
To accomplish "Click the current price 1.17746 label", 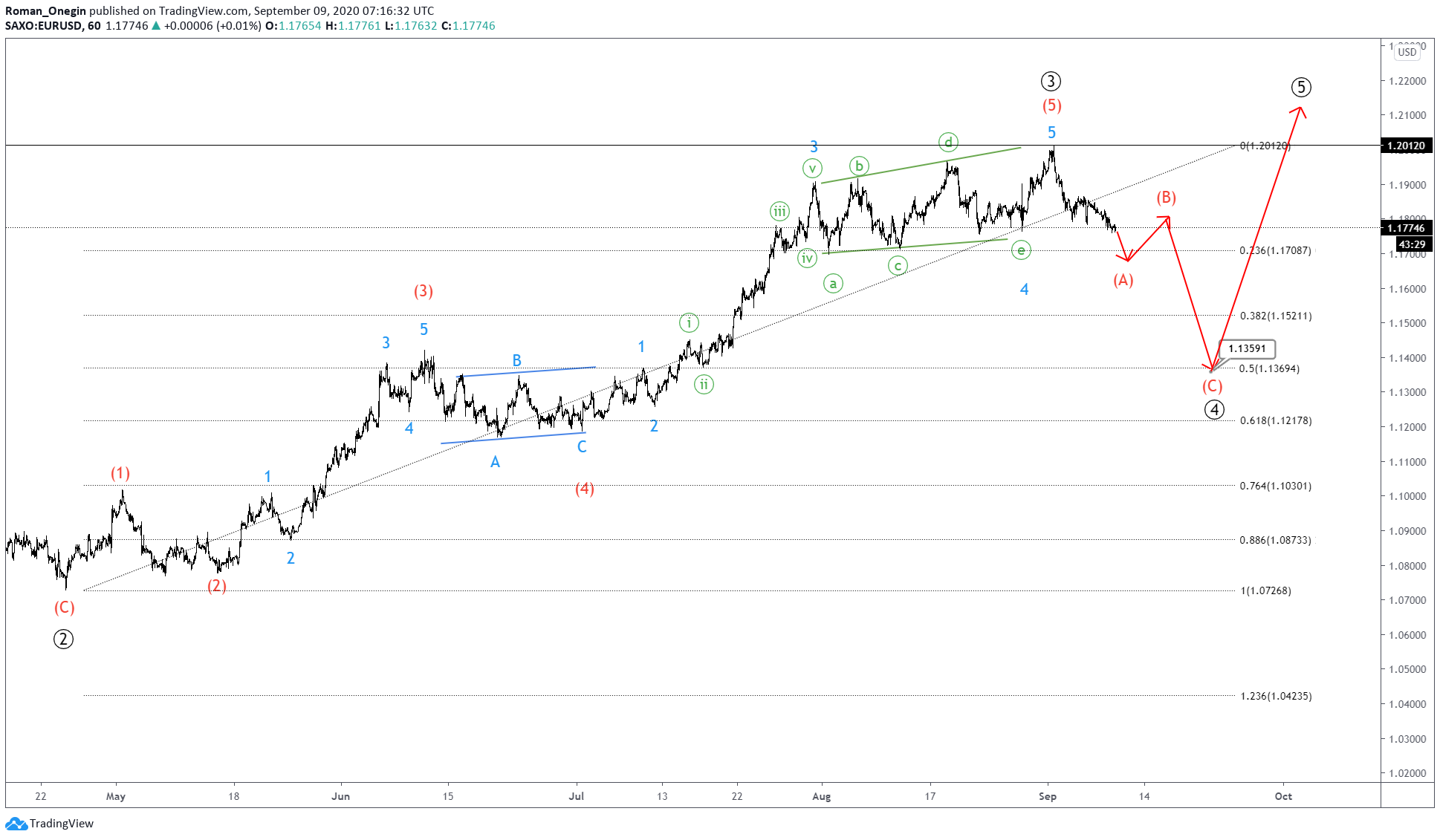I will click(x=1406, y=228).
